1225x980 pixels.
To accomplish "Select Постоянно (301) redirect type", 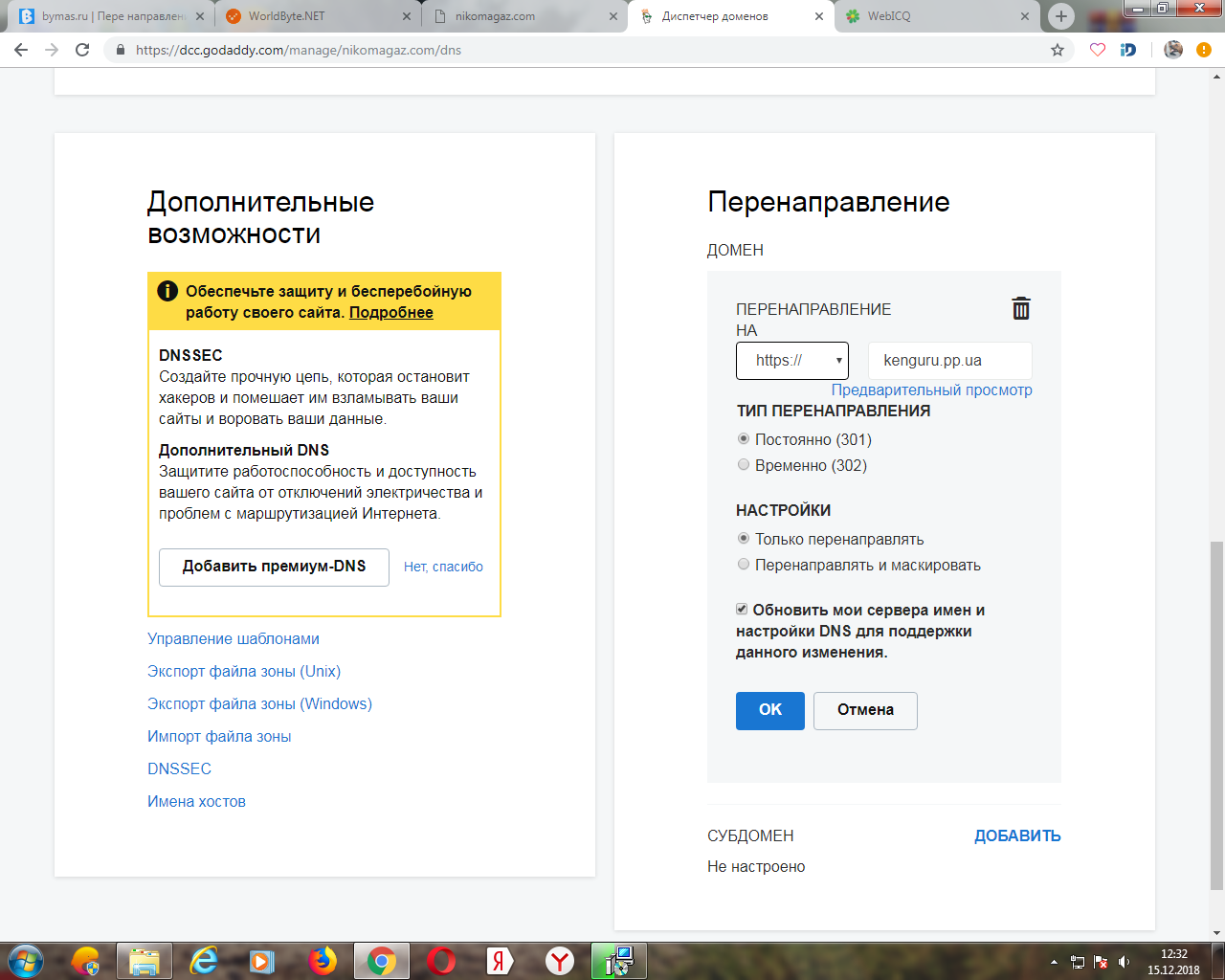I will (x=744, y=439).
